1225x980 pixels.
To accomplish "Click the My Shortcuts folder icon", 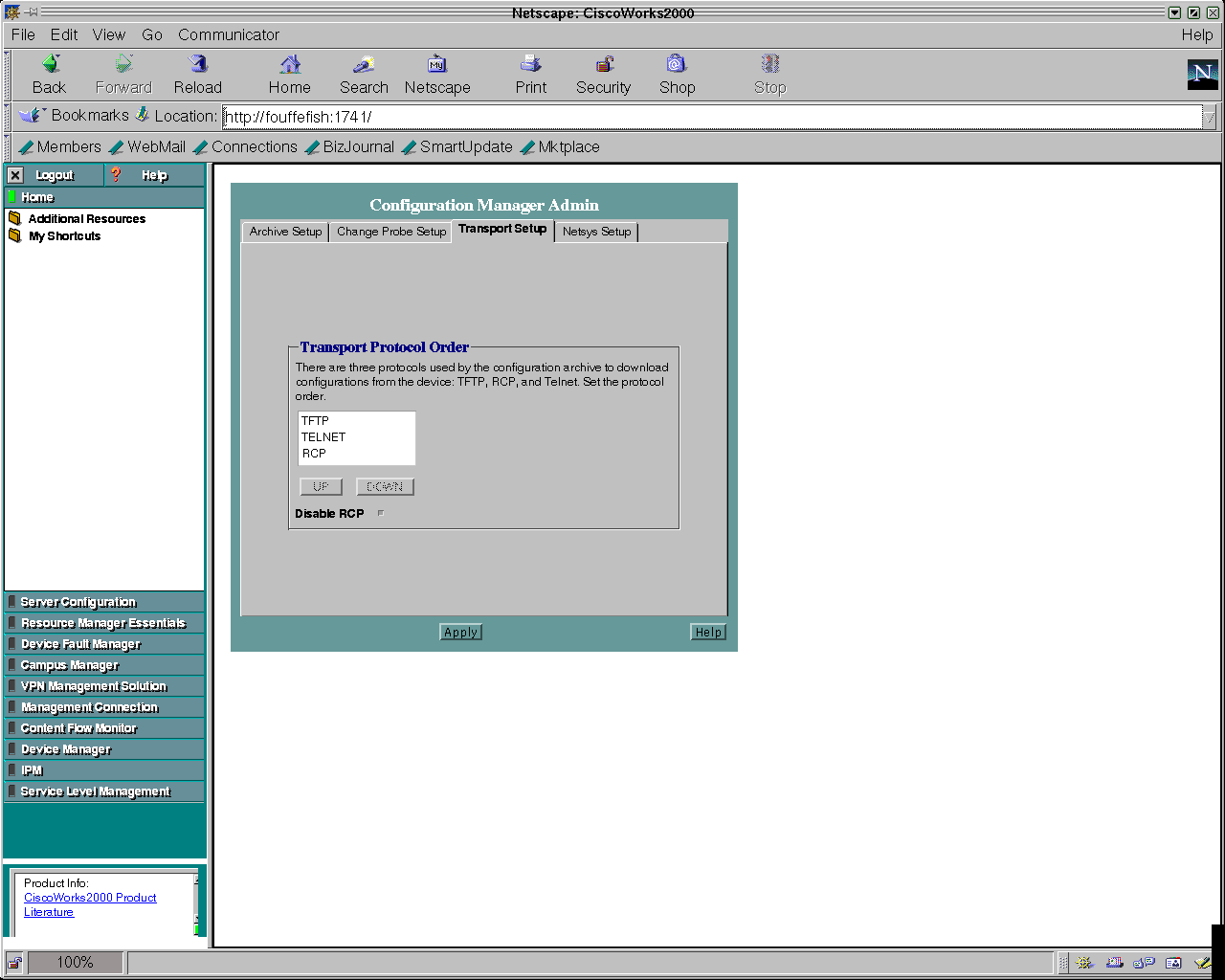I will [x=14, y=235].
